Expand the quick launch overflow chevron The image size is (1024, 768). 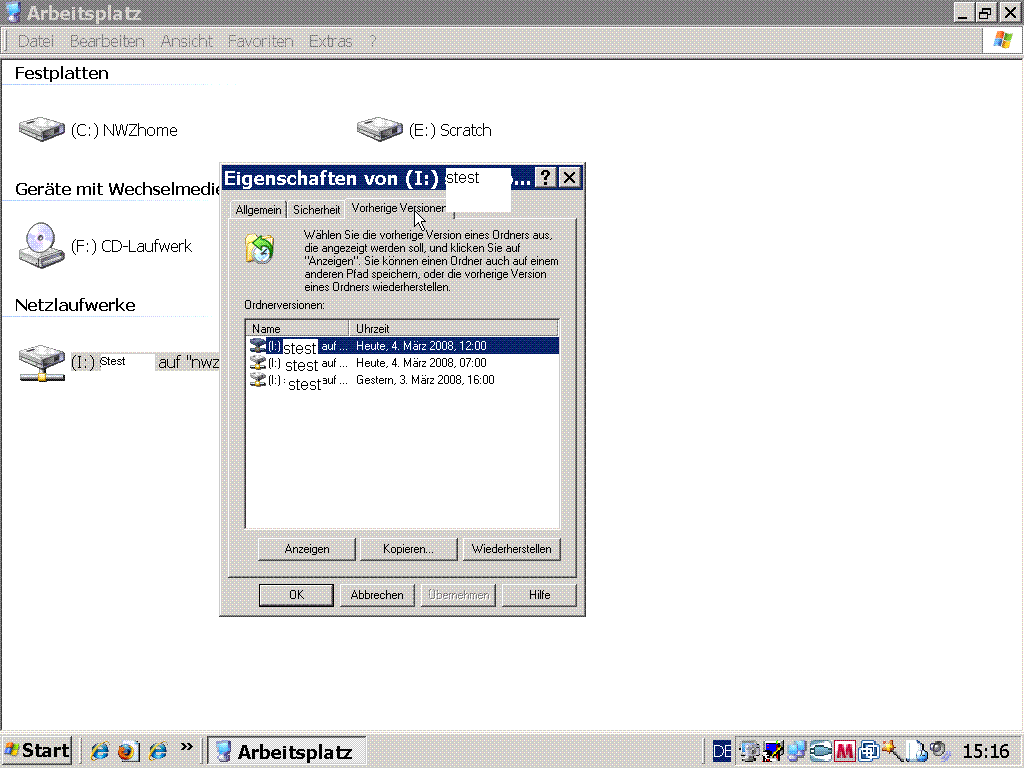coord(186,748)
